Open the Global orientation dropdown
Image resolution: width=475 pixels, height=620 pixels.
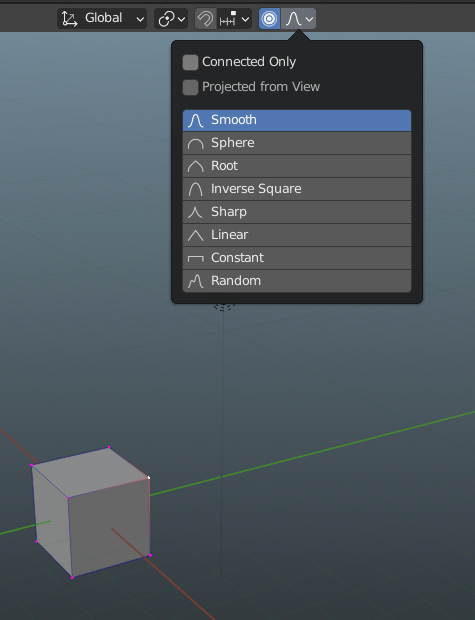(x=102, y=19)
